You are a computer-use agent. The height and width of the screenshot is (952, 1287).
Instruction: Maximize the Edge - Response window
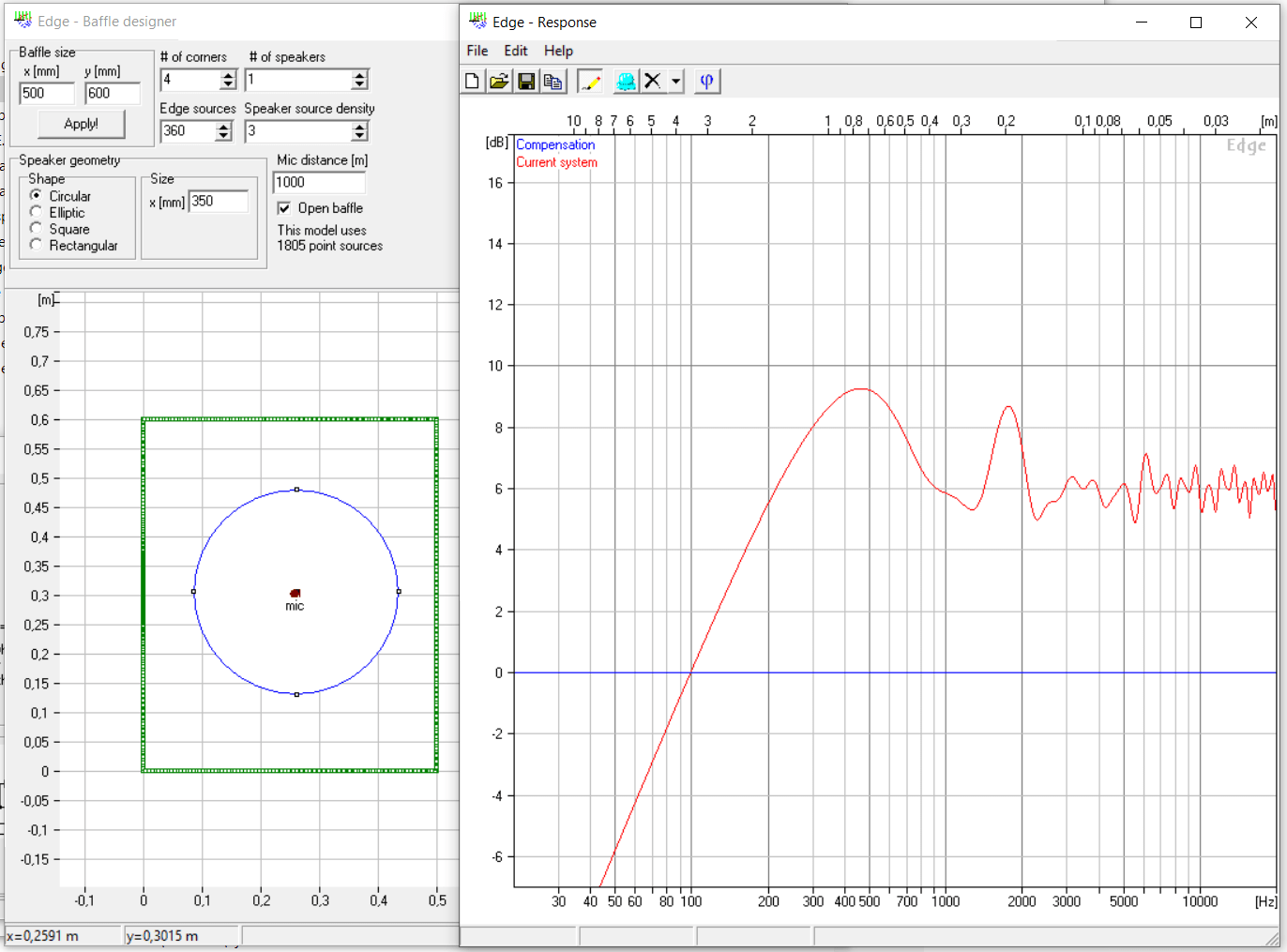pos(1196,23)
